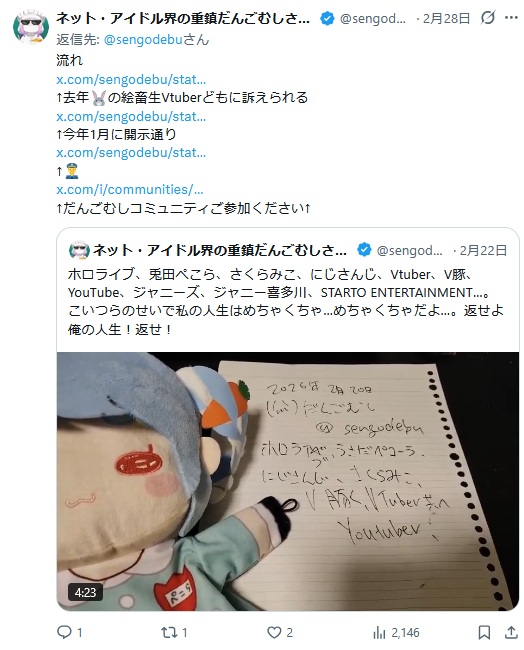Viewport: 524px width, 650px height.
Task: Open the author's profile avatar
Action: [x=31, y=26]
